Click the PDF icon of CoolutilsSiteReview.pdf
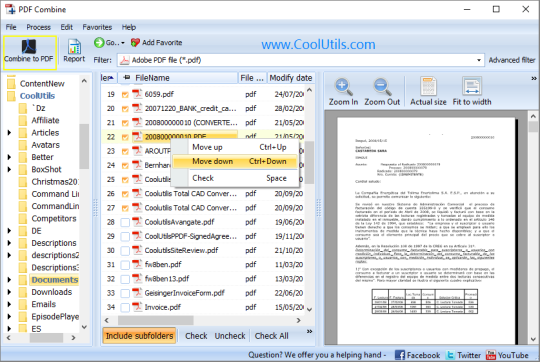This screenshot has width=540, height=362. (x=137, y=250)
